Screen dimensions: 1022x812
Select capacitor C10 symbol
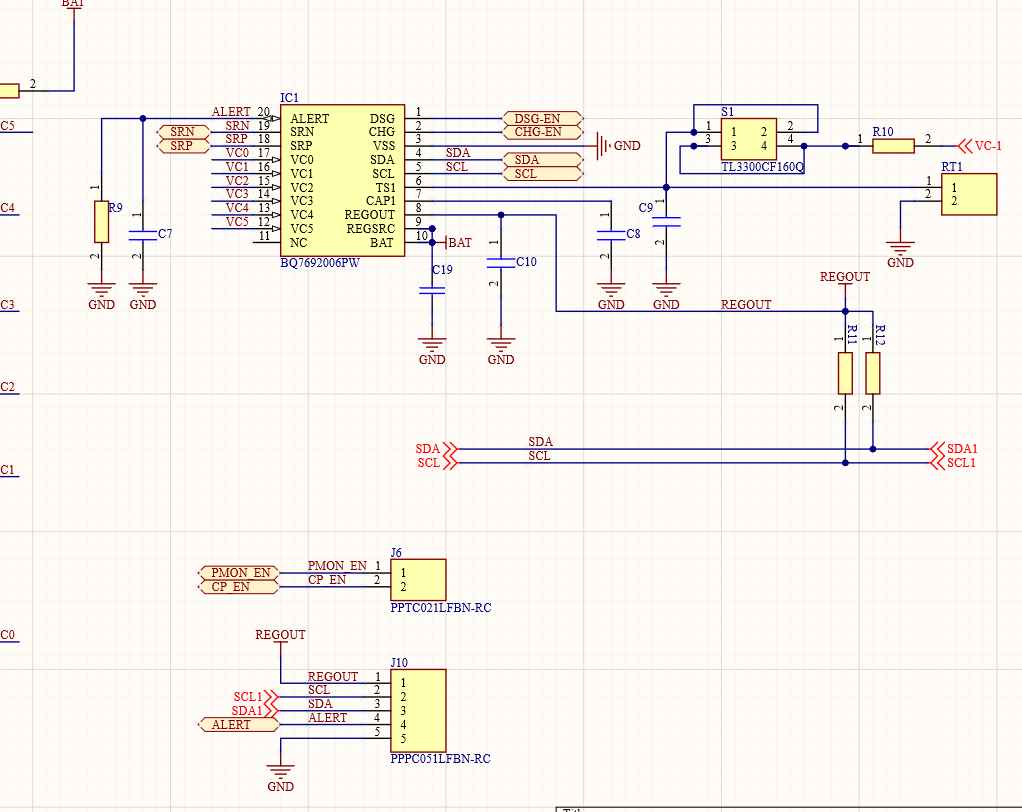click(501, 263)
